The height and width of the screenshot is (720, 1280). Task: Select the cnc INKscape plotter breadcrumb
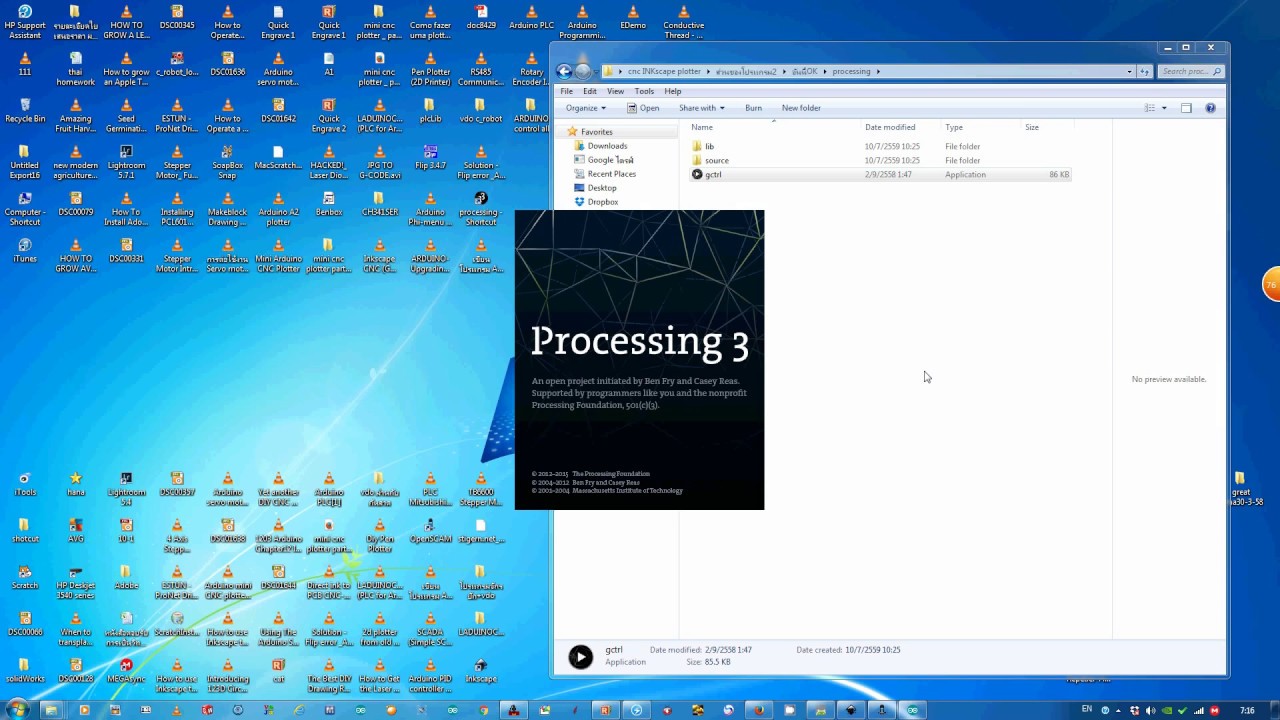pos(664,71)
